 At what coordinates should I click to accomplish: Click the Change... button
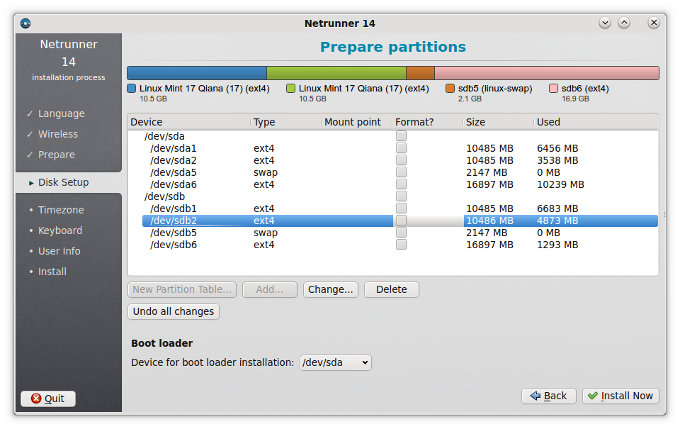click(331, 289)
